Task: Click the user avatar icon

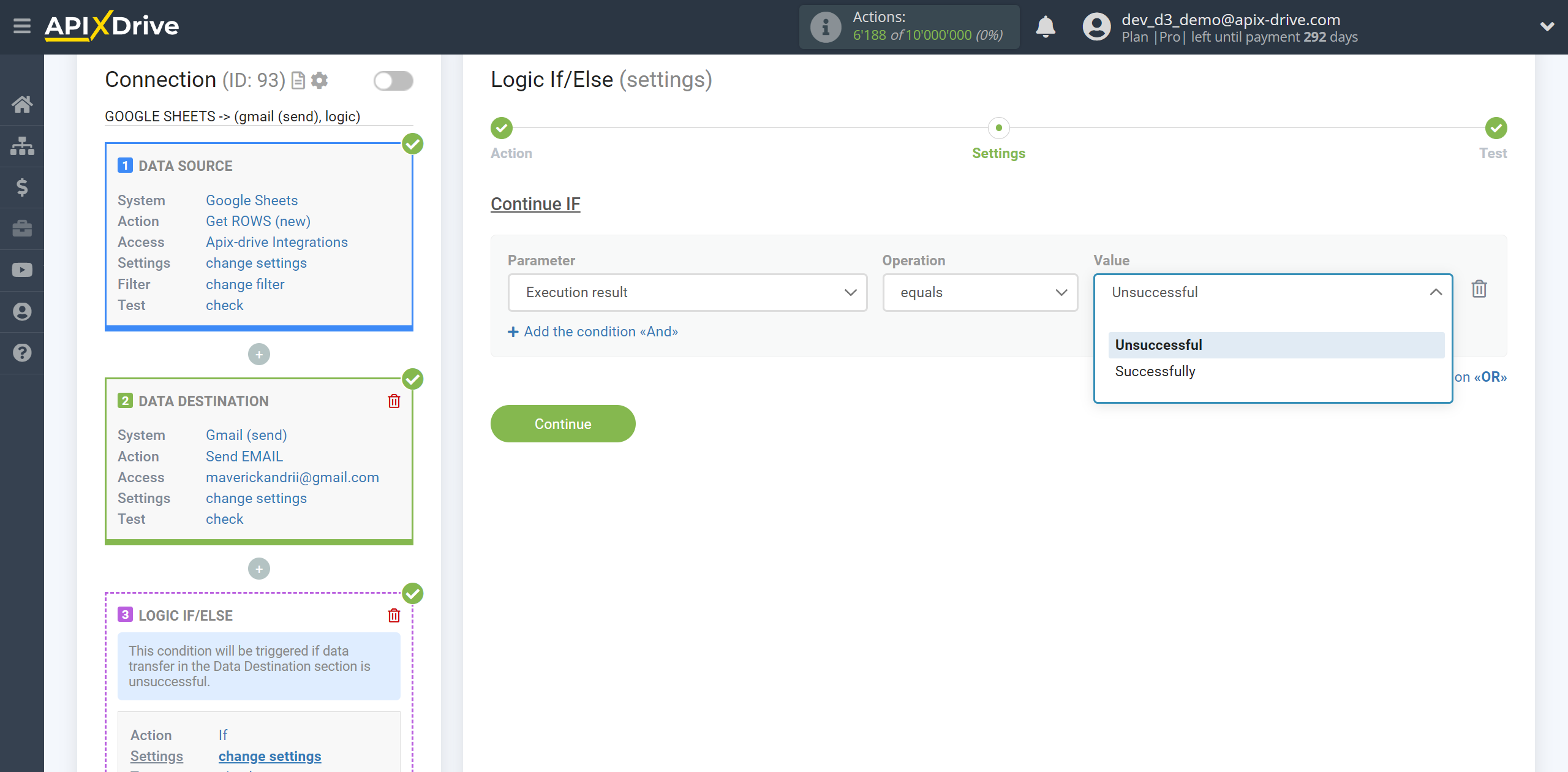Action: point(1096,27)
